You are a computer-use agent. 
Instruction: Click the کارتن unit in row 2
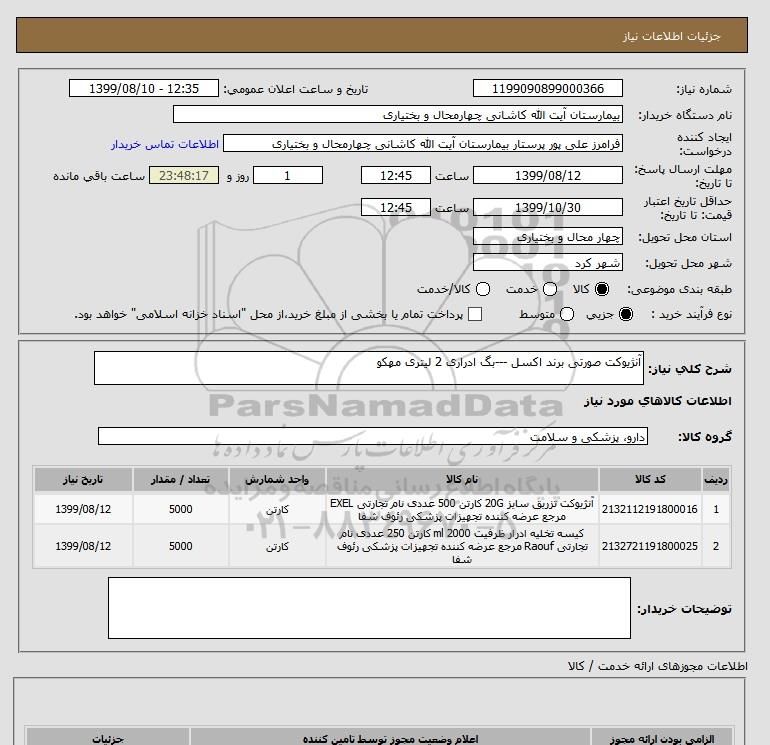277,547
